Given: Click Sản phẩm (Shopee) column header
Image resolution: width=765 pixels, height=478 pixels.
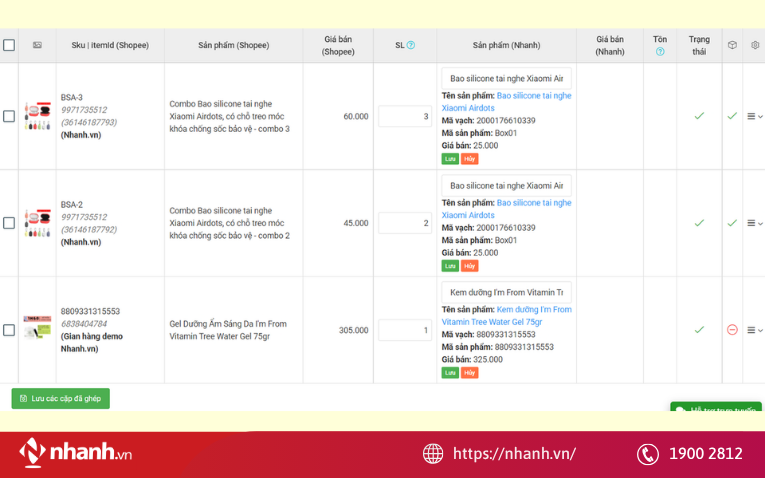Looking at the screenshot, I should coord(233,45).
